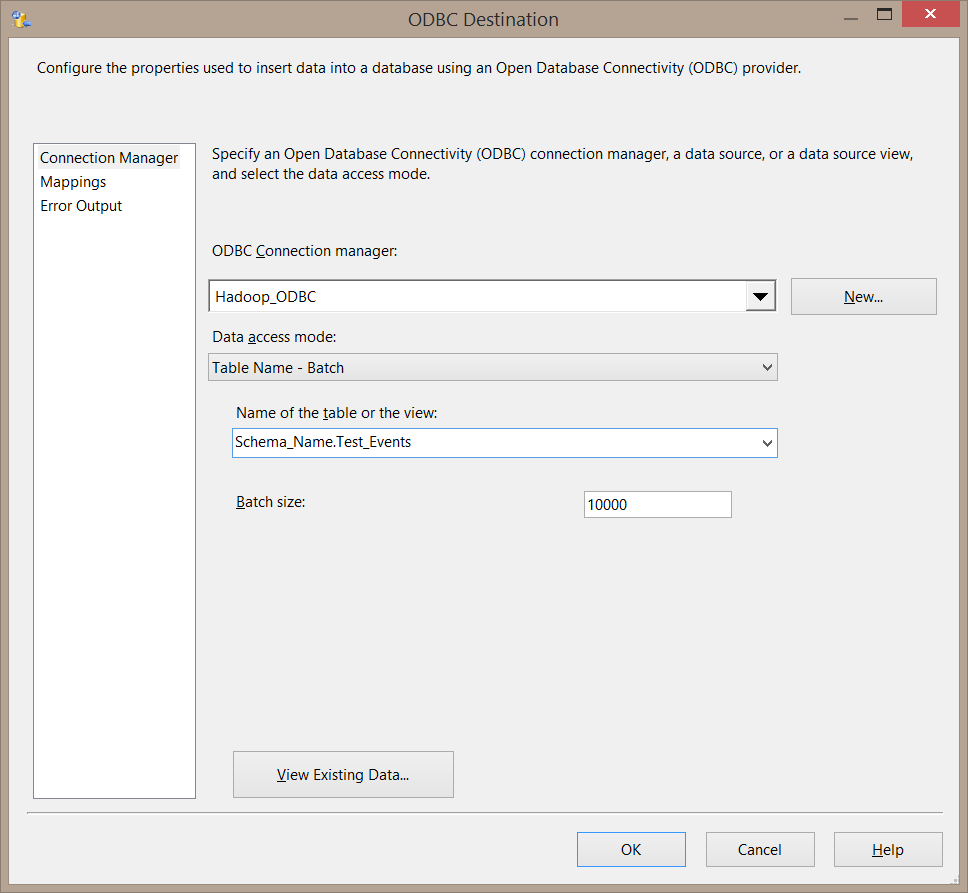Screen dimensions: 968x893
Task: Open View Existing Data dialog
Action: click(x=343, y=774)
